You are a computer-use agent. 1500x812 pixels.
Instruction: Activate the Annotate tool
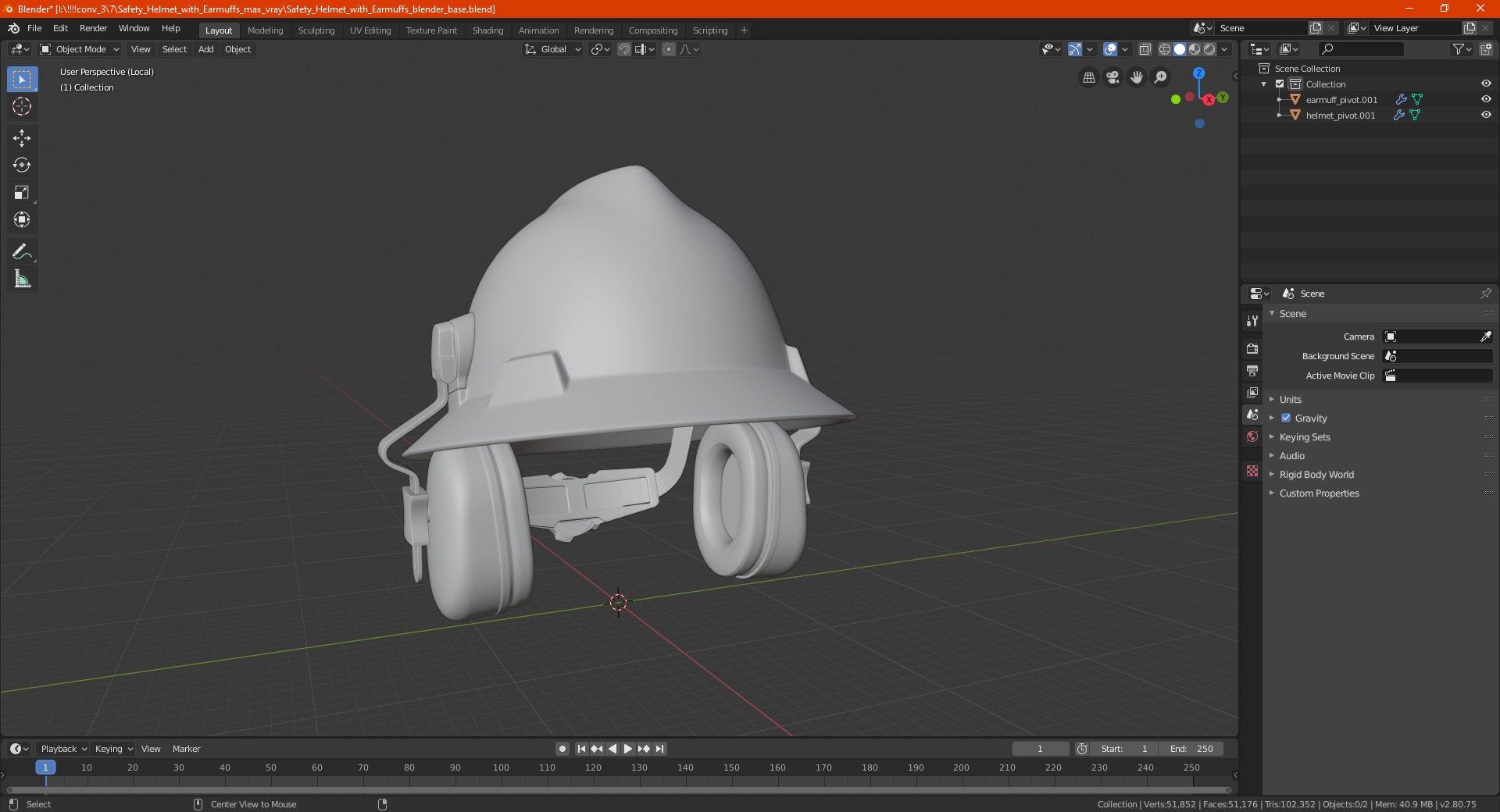tap(22, 251)
